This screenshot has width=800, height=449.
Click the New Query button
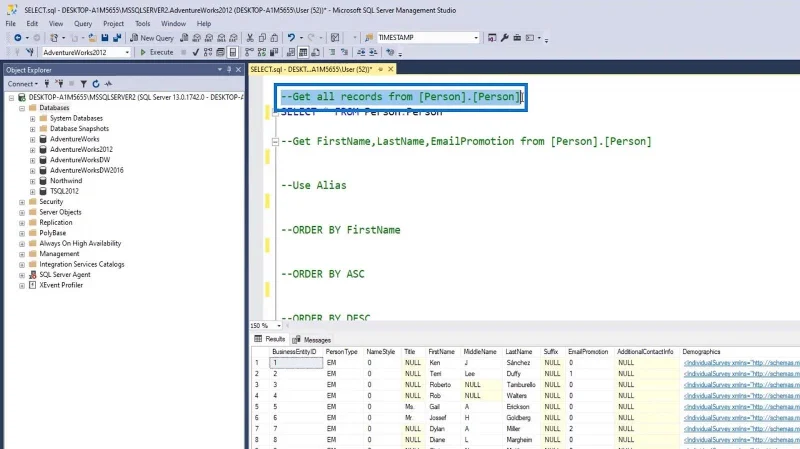152,38
